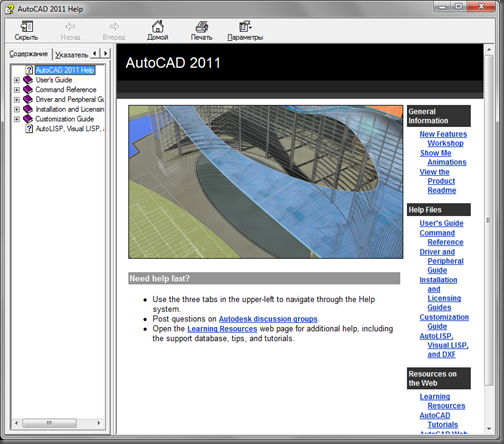Open the Autodesk discussion groups link
The height and width of the screenshot is (444, 504).
pyautogui.click(x=268, y=319)
